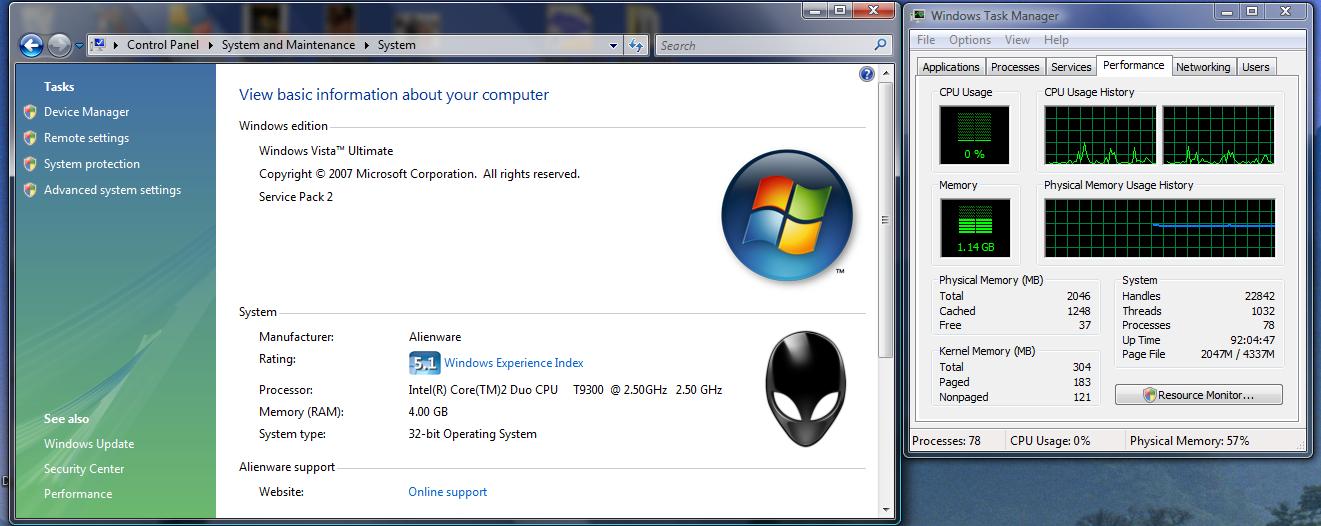Open the File menu in Task Manager
This screenshot has height=526, width=1321.
[926, 40]
